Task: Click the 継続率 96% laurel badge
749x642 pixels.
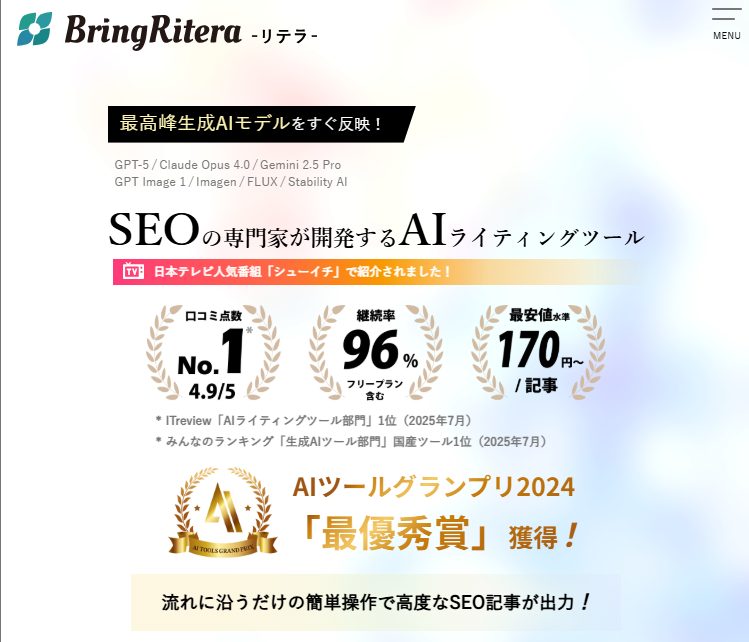Action: pos(375,353)
